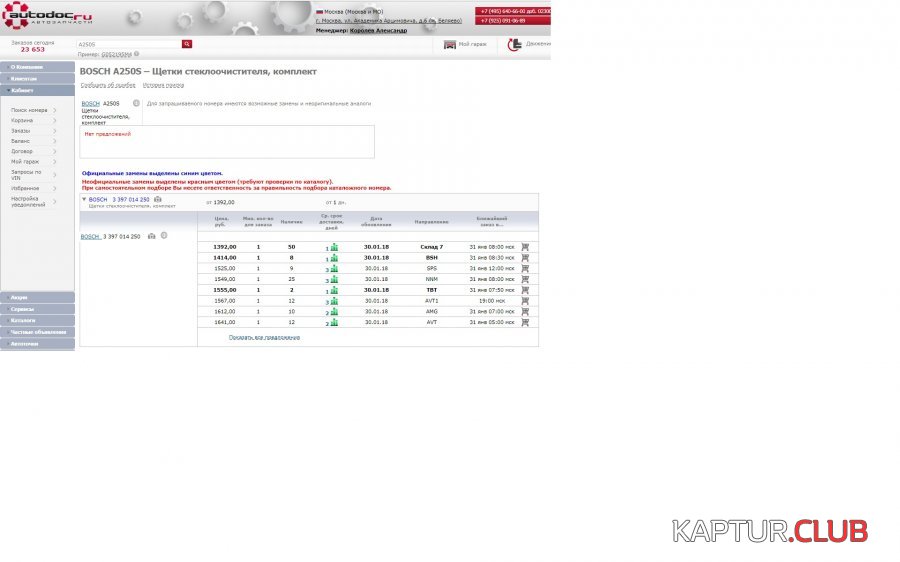
Task: Expand the Настройка уведомлений chevron
Action: 55,201
